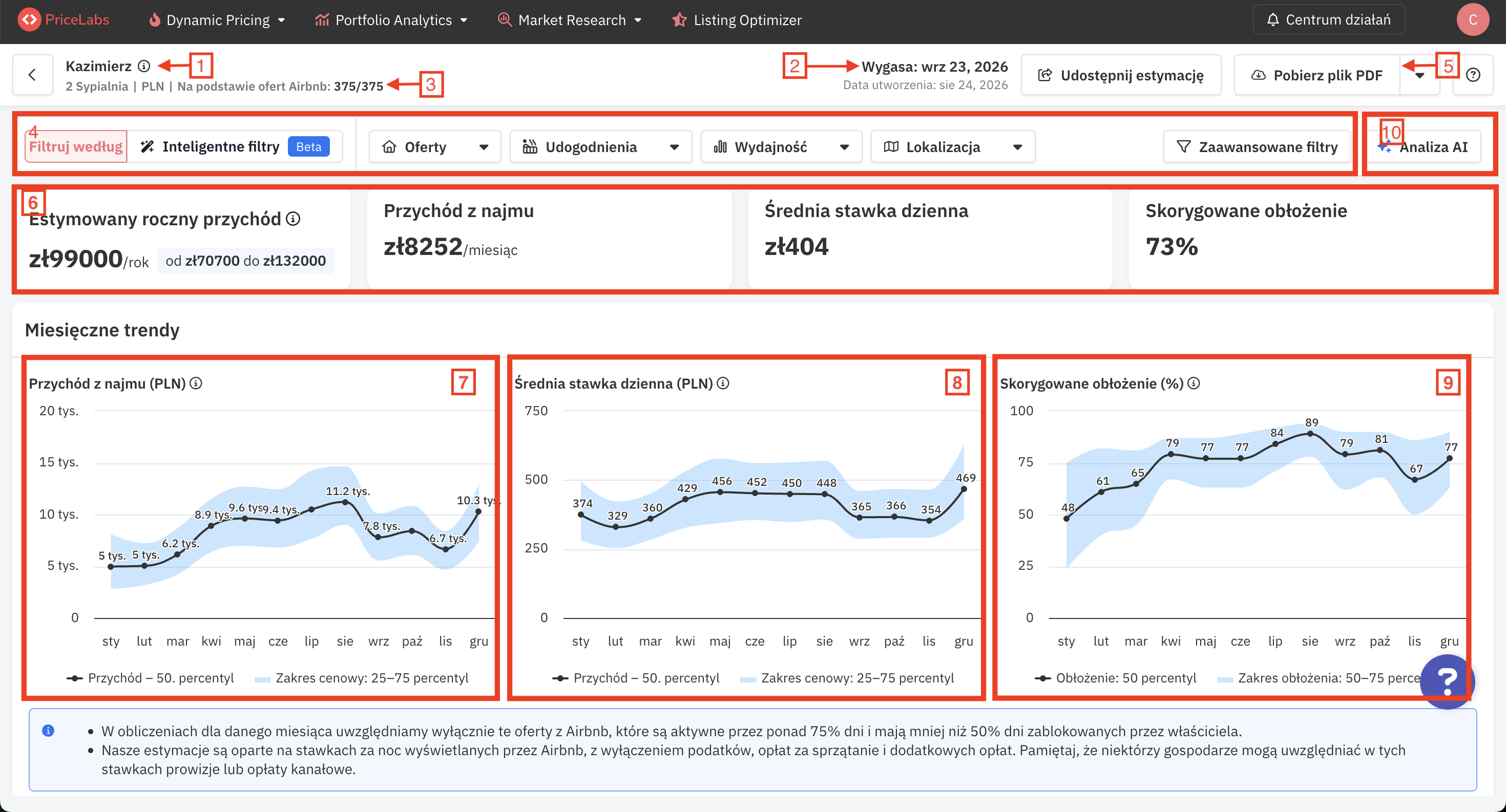
Task: Click info icon beside Średnia stawka dzienna (PLN)
Action: [723, 383]
